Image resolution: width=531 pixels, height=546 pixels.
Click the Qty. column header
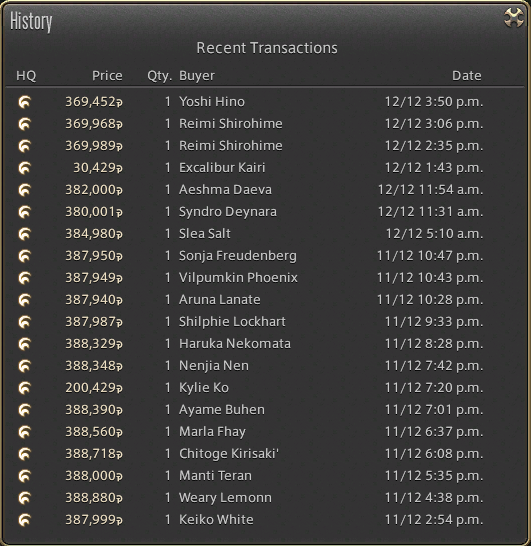159,76
